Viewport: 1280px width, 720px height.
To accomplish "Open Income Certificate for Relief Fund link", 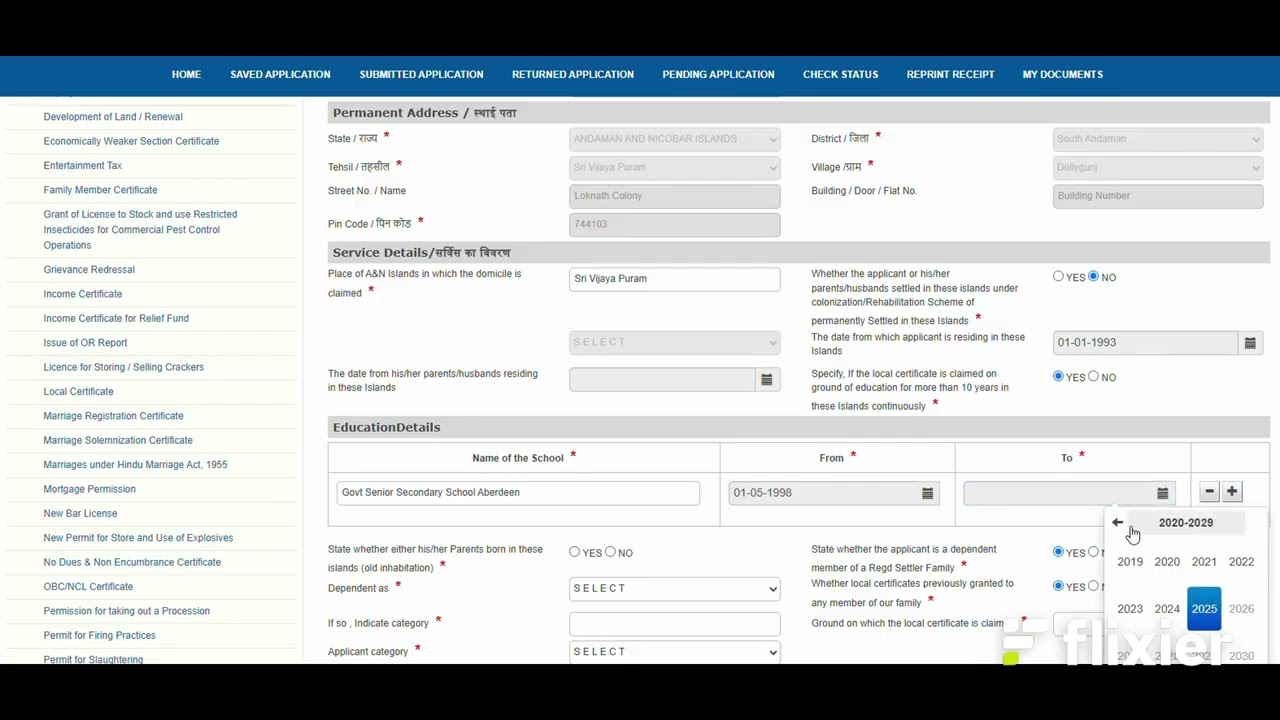I will click(116, 318).
